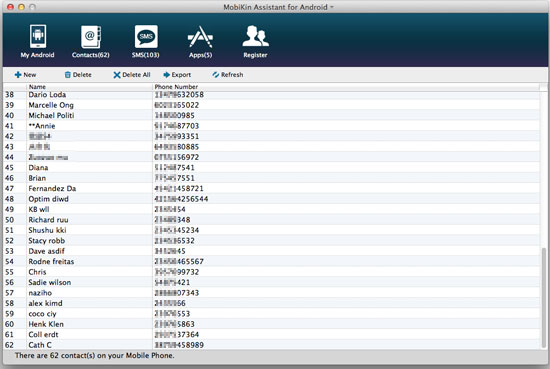
Task: Click row number 44
Action: 9,157
